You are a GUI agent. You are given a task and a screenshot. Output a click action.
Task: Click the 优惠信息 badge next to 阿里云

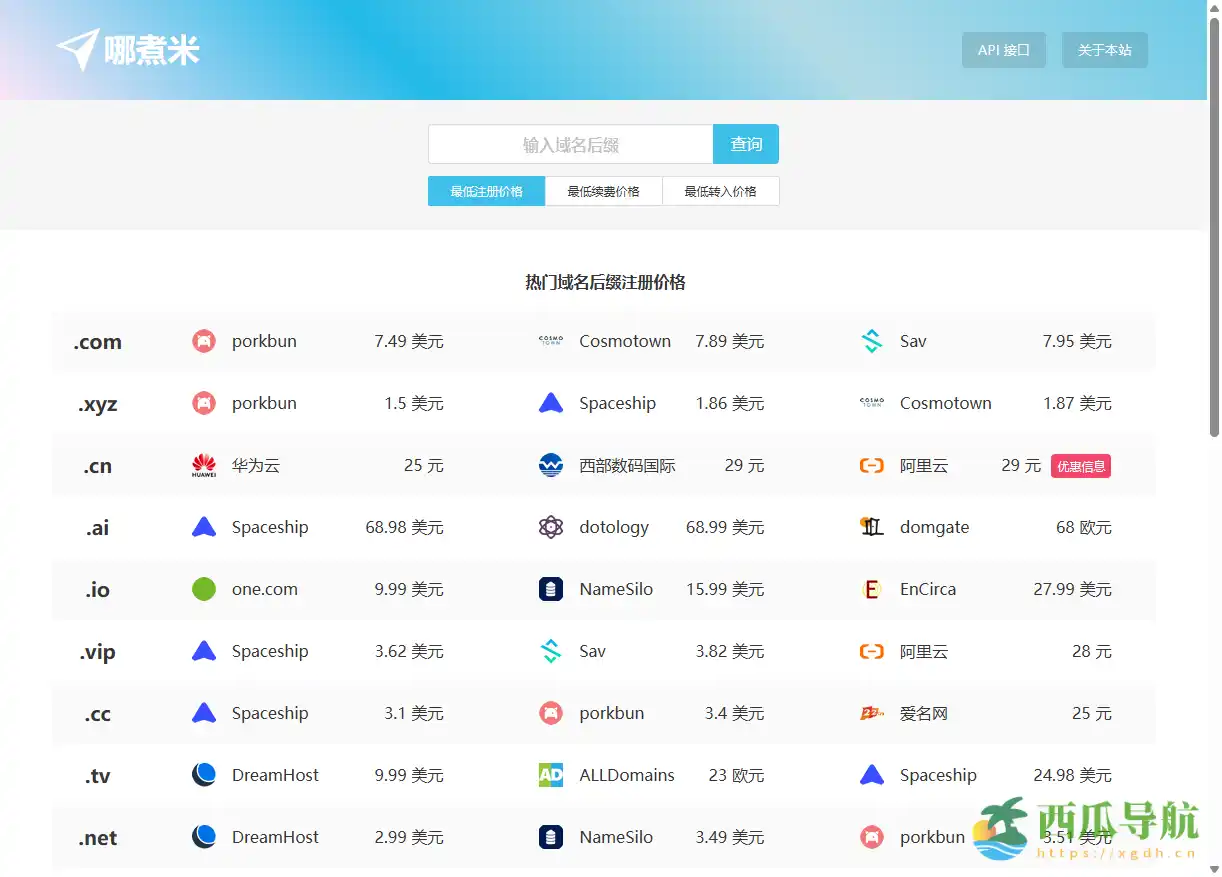1080,466
